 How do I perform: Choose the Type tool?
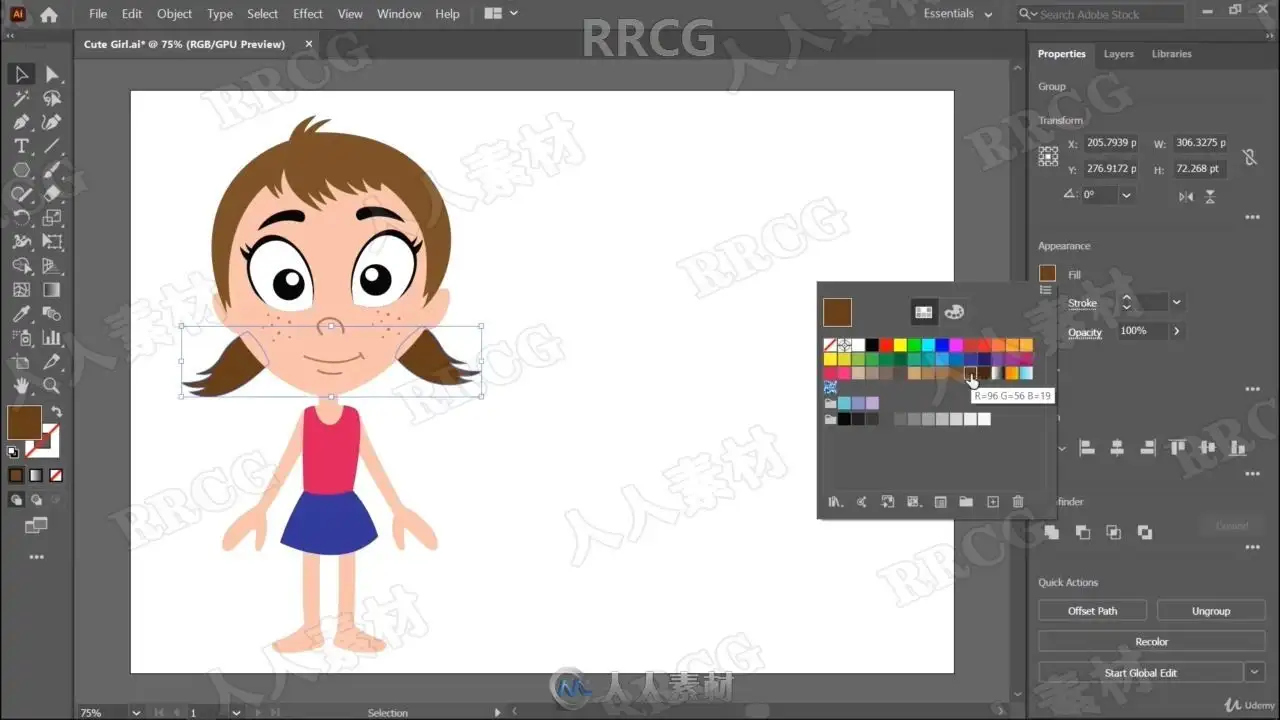21,146
